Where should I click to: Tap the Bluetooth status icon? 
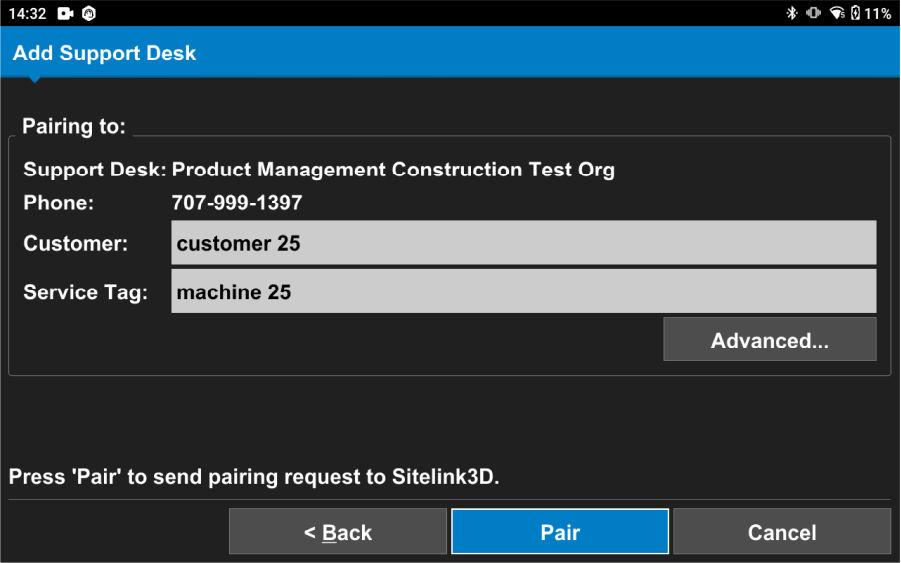[x=791, y=13]
